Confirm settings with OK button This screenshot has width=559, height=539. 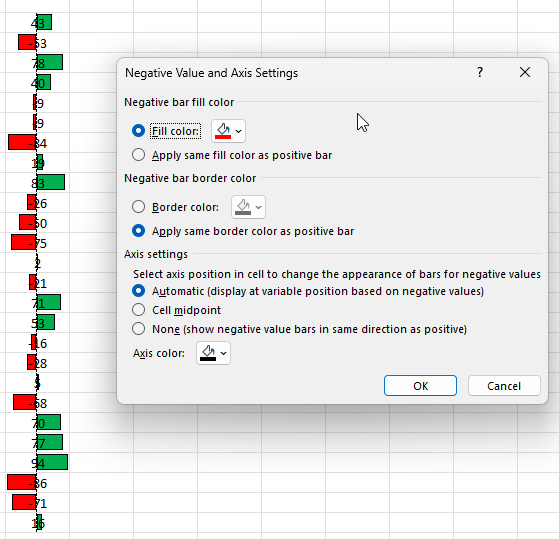coord(420,386)
